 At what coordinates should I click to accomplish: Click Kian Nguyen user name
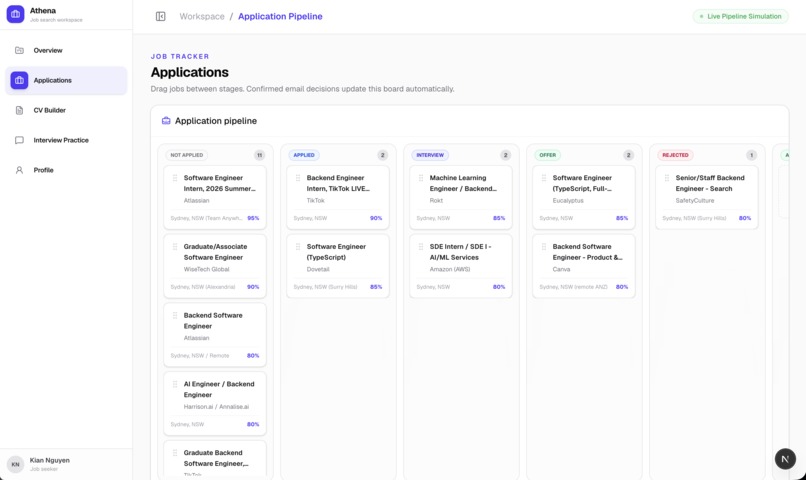tap(49, 460)
